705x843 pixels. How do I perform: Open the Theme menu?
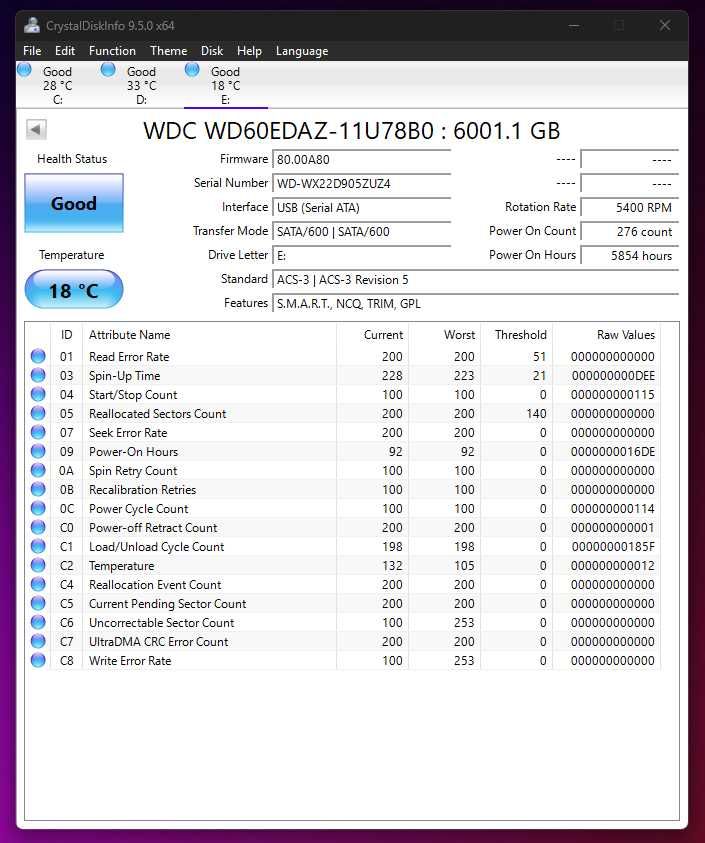coord(168,51)
